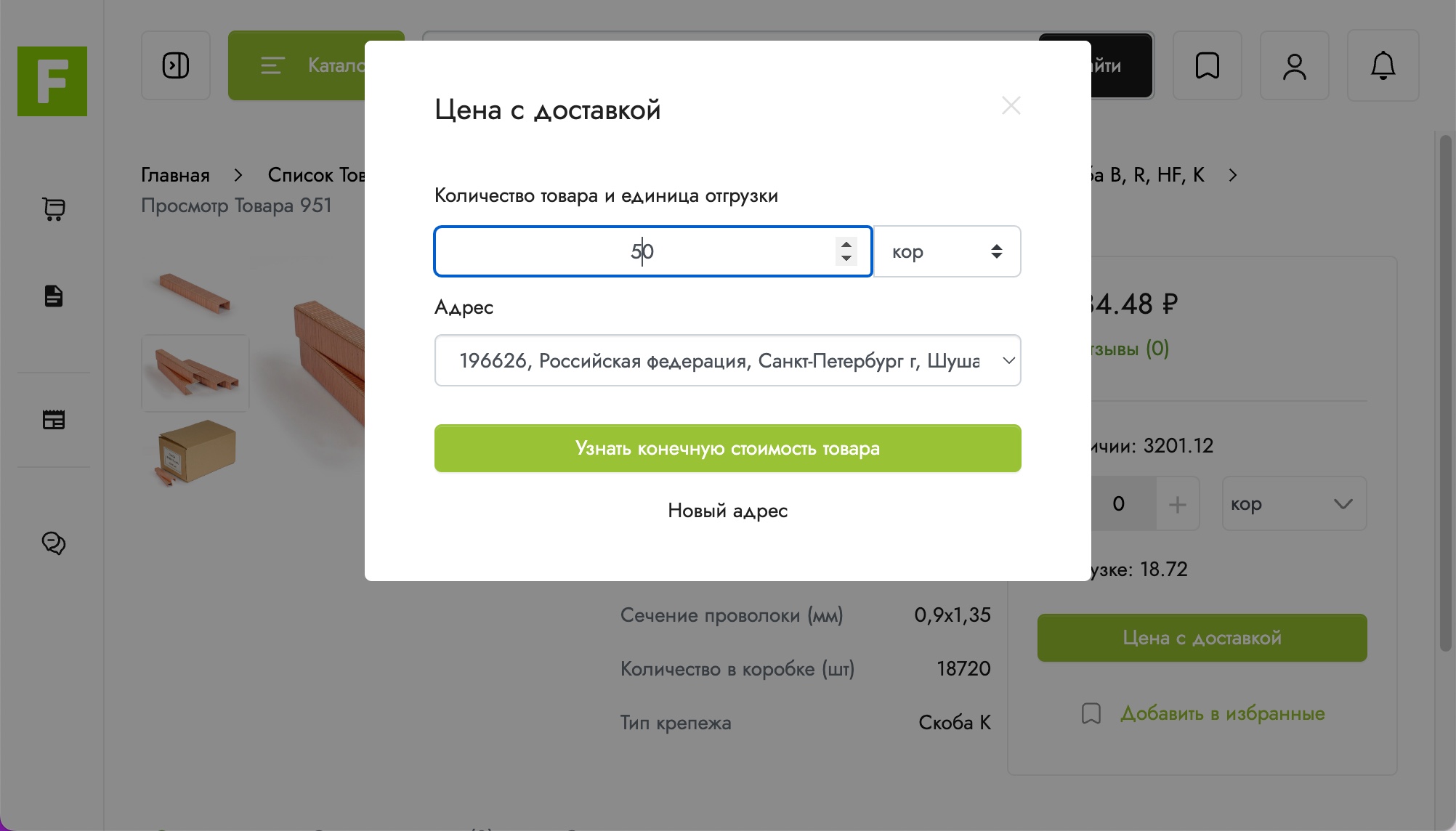1456x831 pixels.
Task: Click value 18720 in specifications
Action: [x=963, y=668]
